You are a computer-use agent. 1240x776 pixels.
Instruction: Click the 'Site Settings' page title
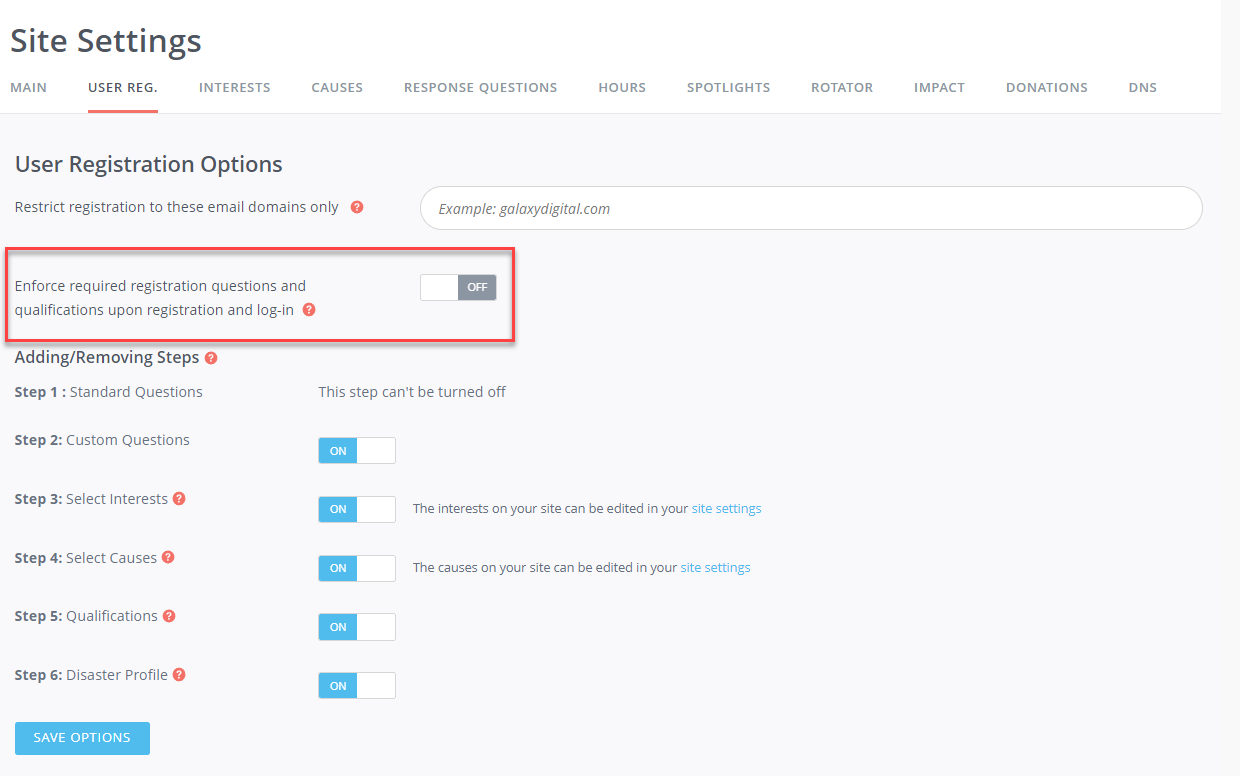click(x=106, y=41)
